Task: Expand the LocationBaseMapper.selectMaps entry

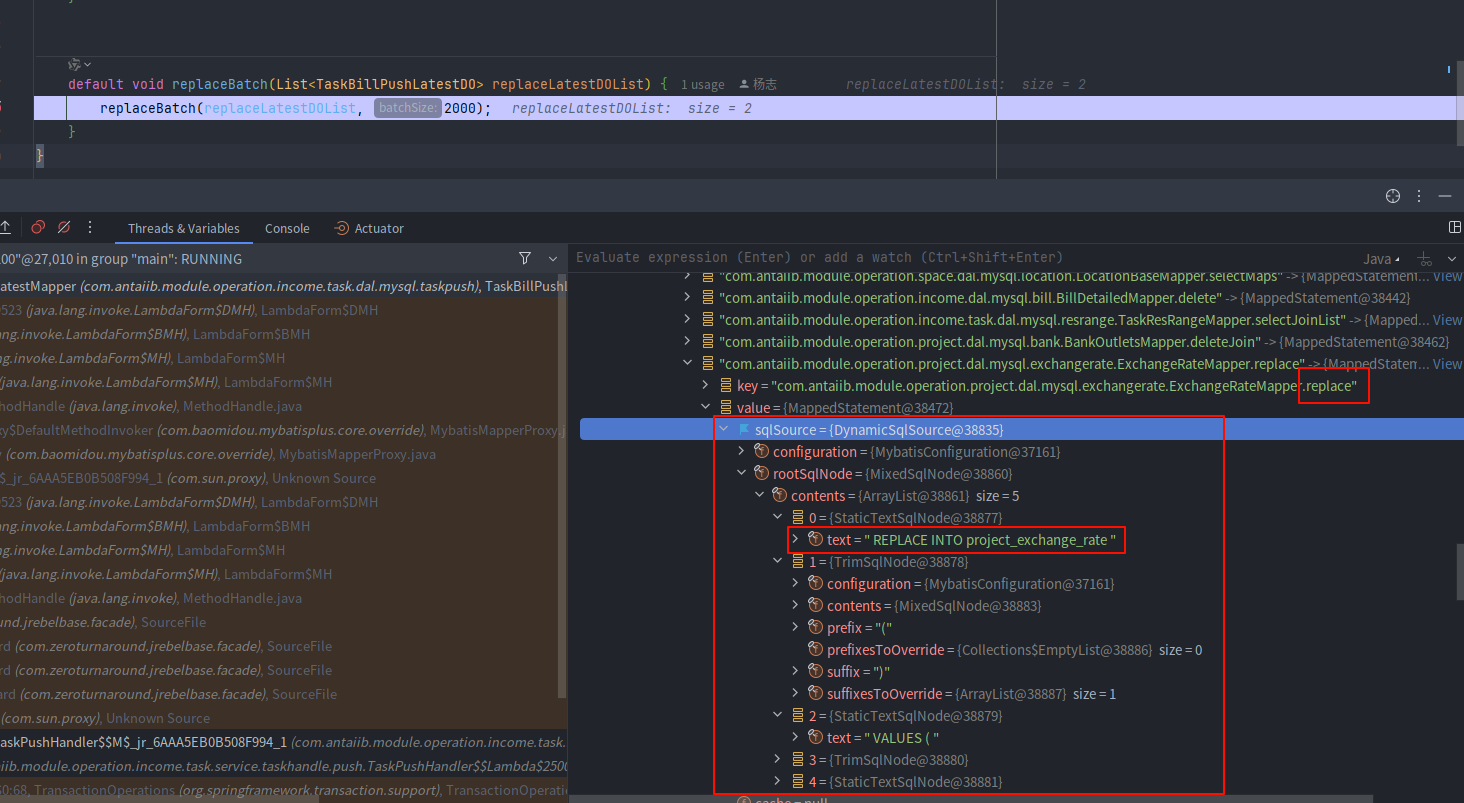Action: click(687, 276)
